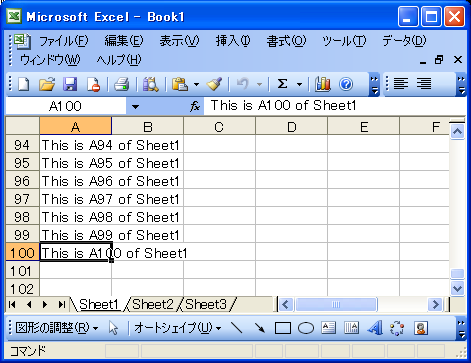Screen dimensions: 471x363
Task: Select the Arrow drawing tool
Action: point(259,328)
